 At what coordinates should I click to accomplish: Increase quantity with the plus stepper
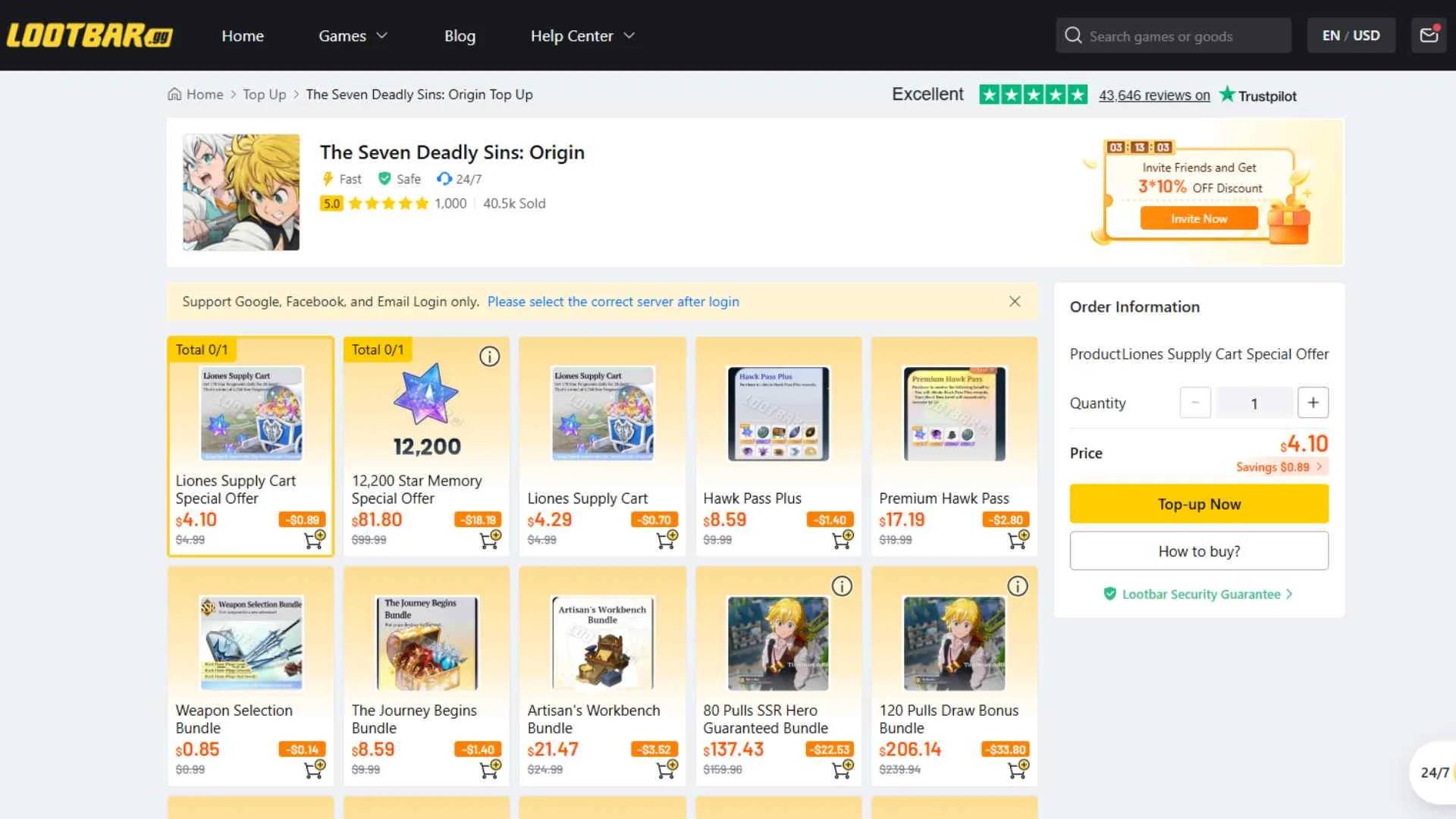(x=1313, y=403)
